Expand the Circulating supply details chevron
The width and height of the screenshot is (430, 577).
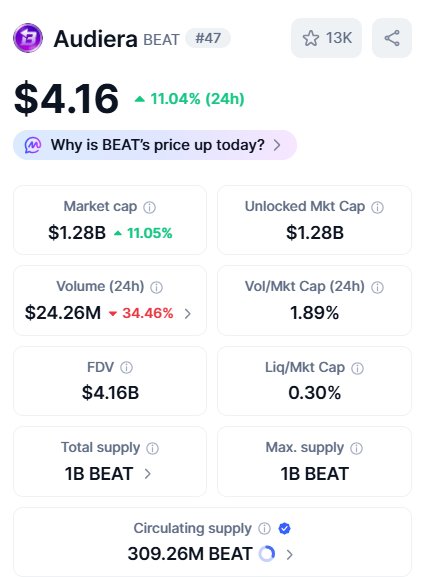pos(289,555)
